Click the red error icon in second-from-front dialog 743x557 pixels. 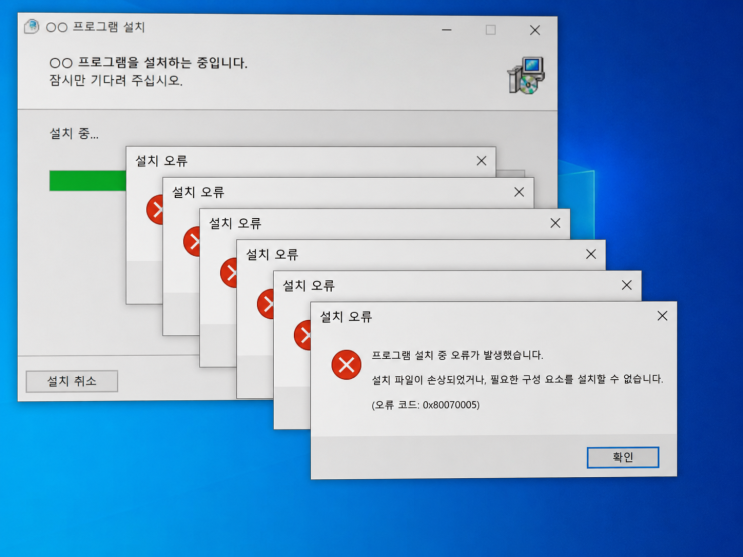click(x=302, y=335)
